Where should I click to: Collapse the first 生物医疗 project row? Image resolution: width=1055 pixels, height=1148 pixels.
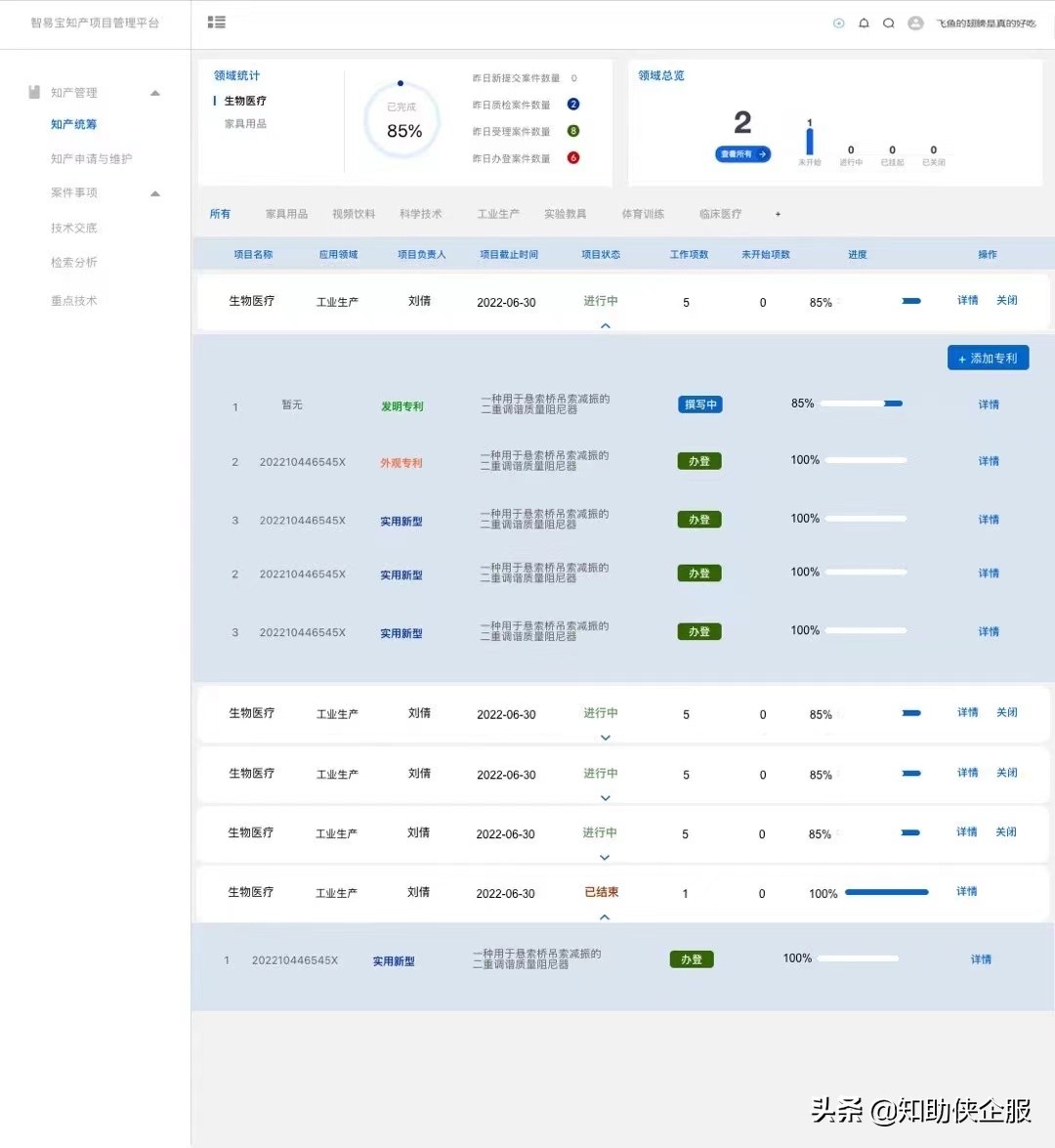(606, 325)
